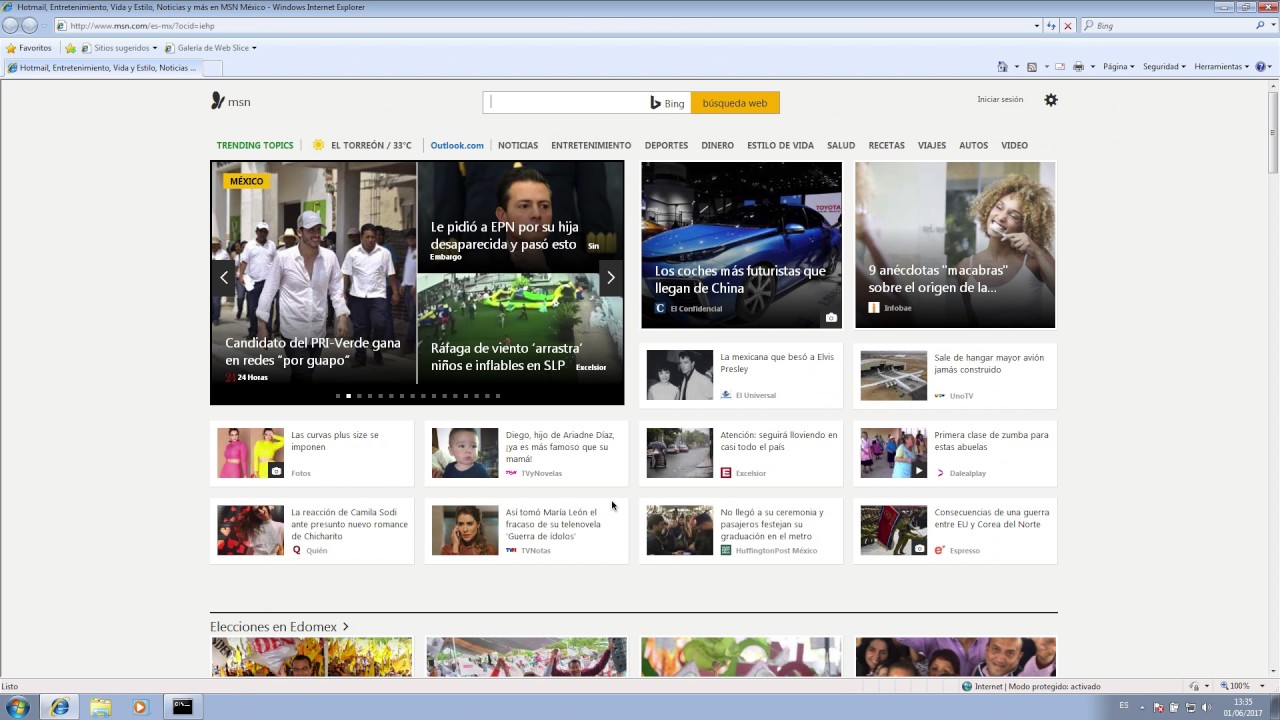This screenshot has width=1280, height=720.
Task: Click the Read mail envelope icon
Action: click(1060, 67)
